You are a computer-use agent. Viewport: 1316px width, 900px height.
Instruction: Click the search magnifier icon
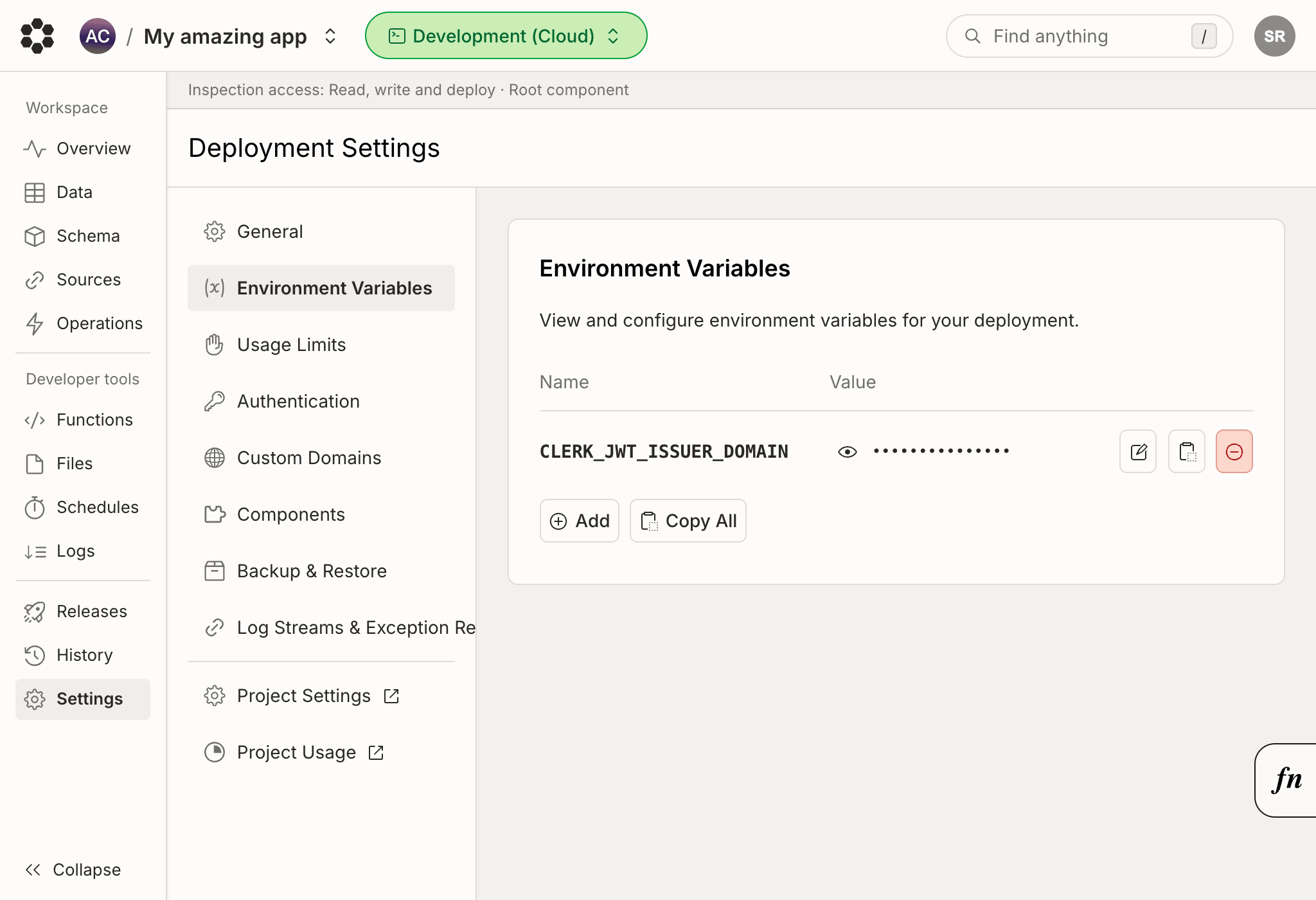[973, 36]
